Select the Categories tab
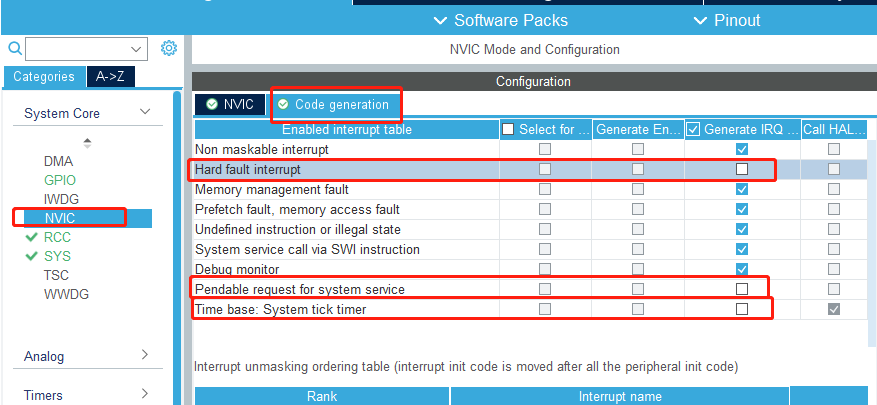 pos(44,77)
